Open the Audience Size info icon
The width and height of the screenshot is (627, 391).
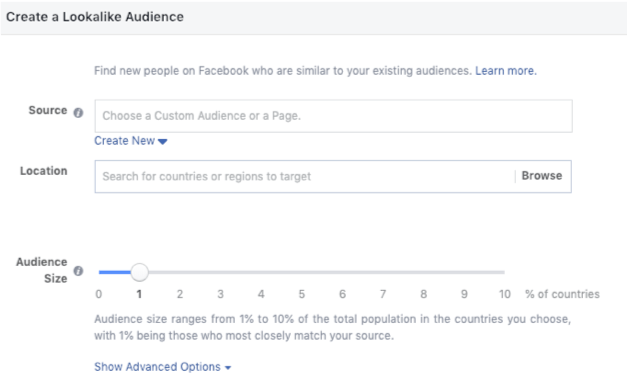pos(78,271)
